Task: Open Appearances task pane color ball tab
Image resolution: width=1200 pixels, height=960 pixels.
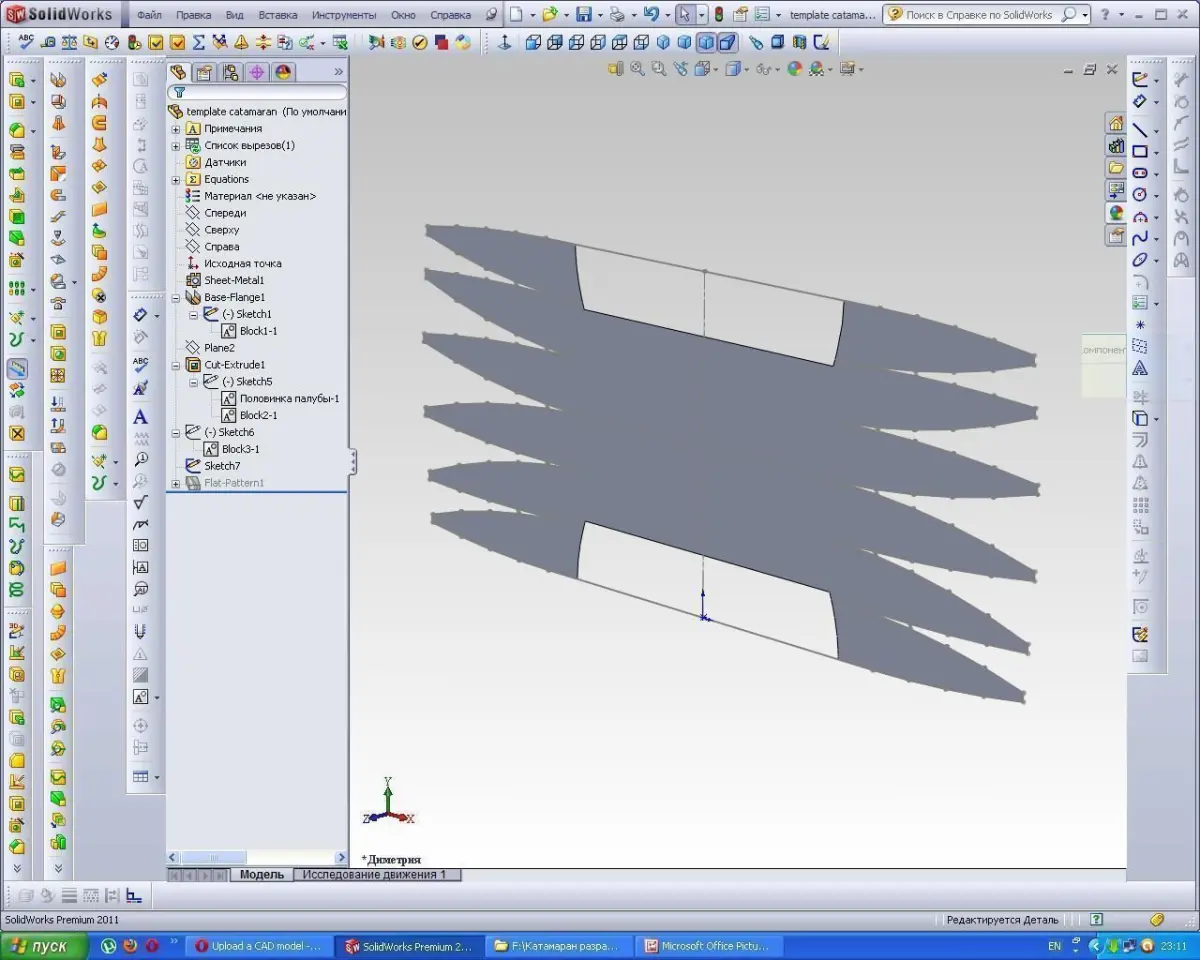Action: (1116, 213)
